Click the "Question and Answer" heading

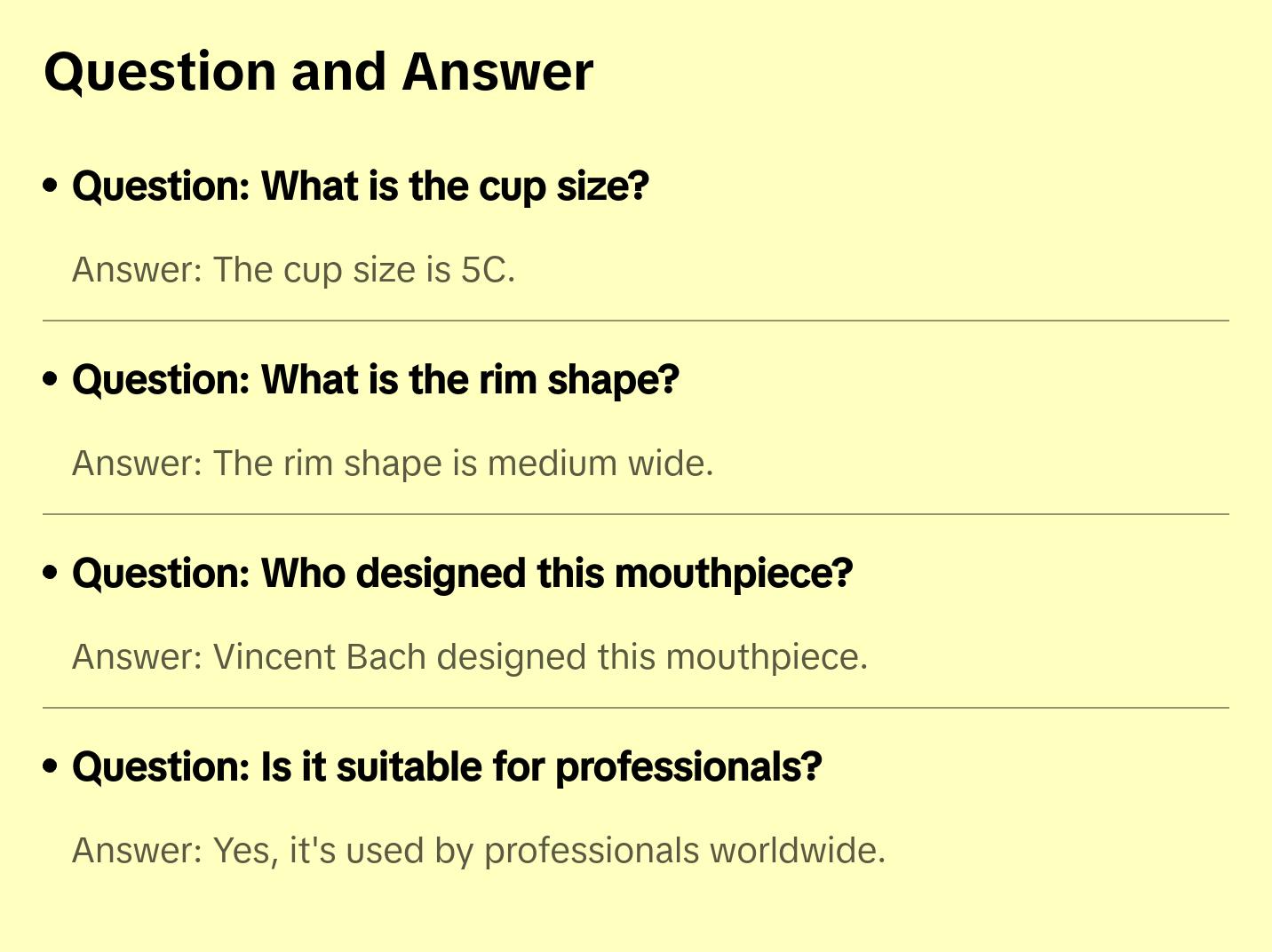pos(318,71)
